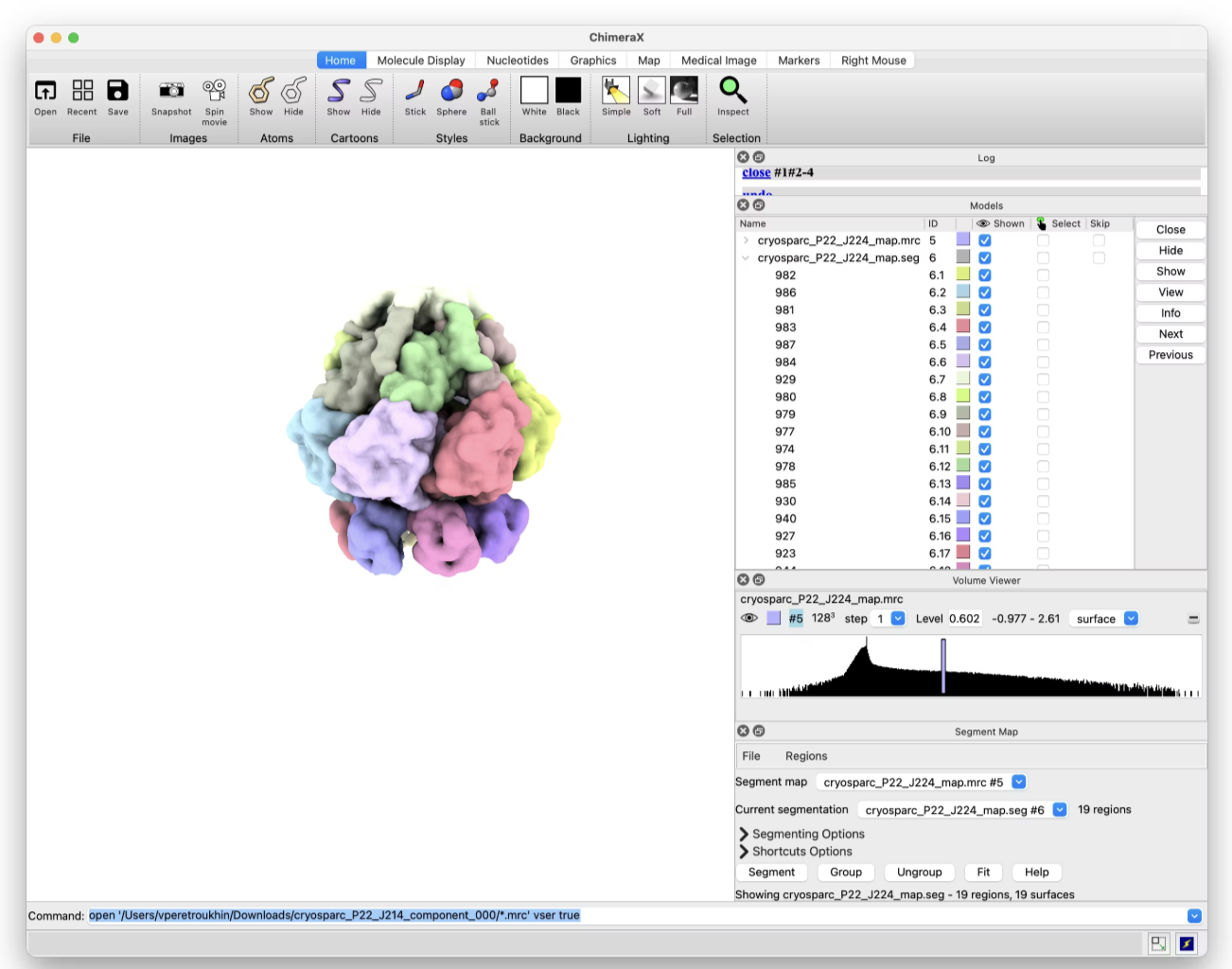1232x969 pixels.
Task: Set Black background color
Action: coord(568,91)
